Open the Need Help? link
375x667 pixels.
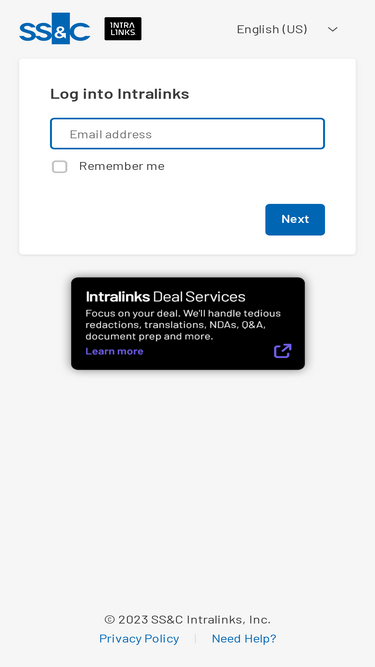click(244, 638)
